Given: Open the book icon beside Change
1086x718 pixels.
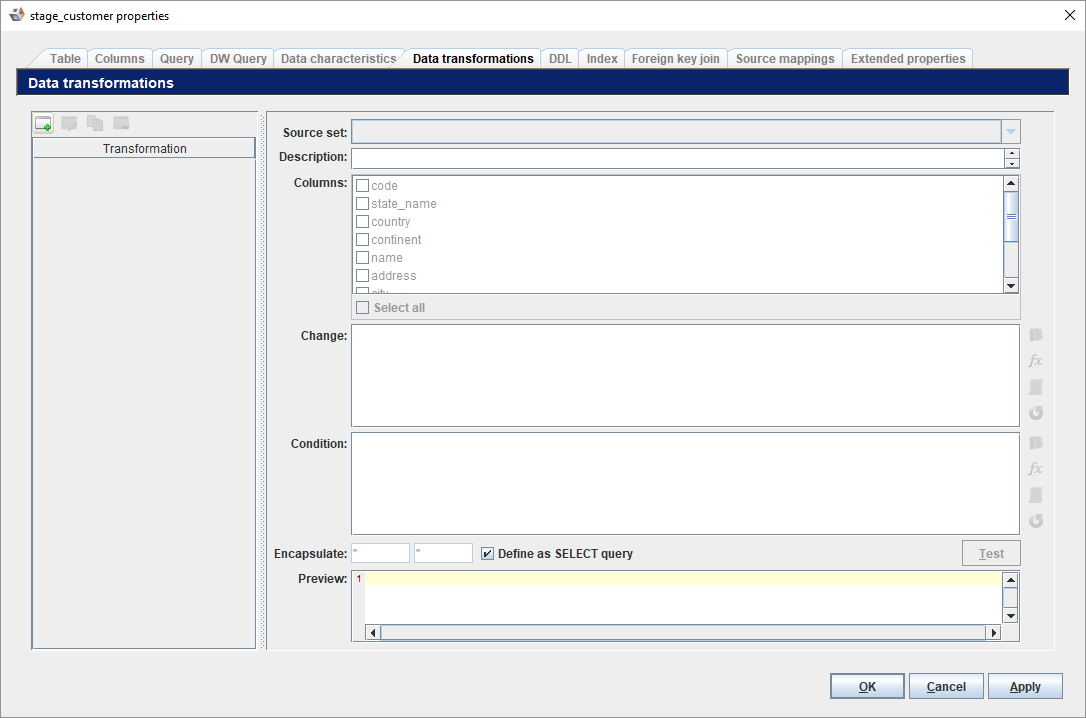Looking at the screenshot, I should [1036, 335].
